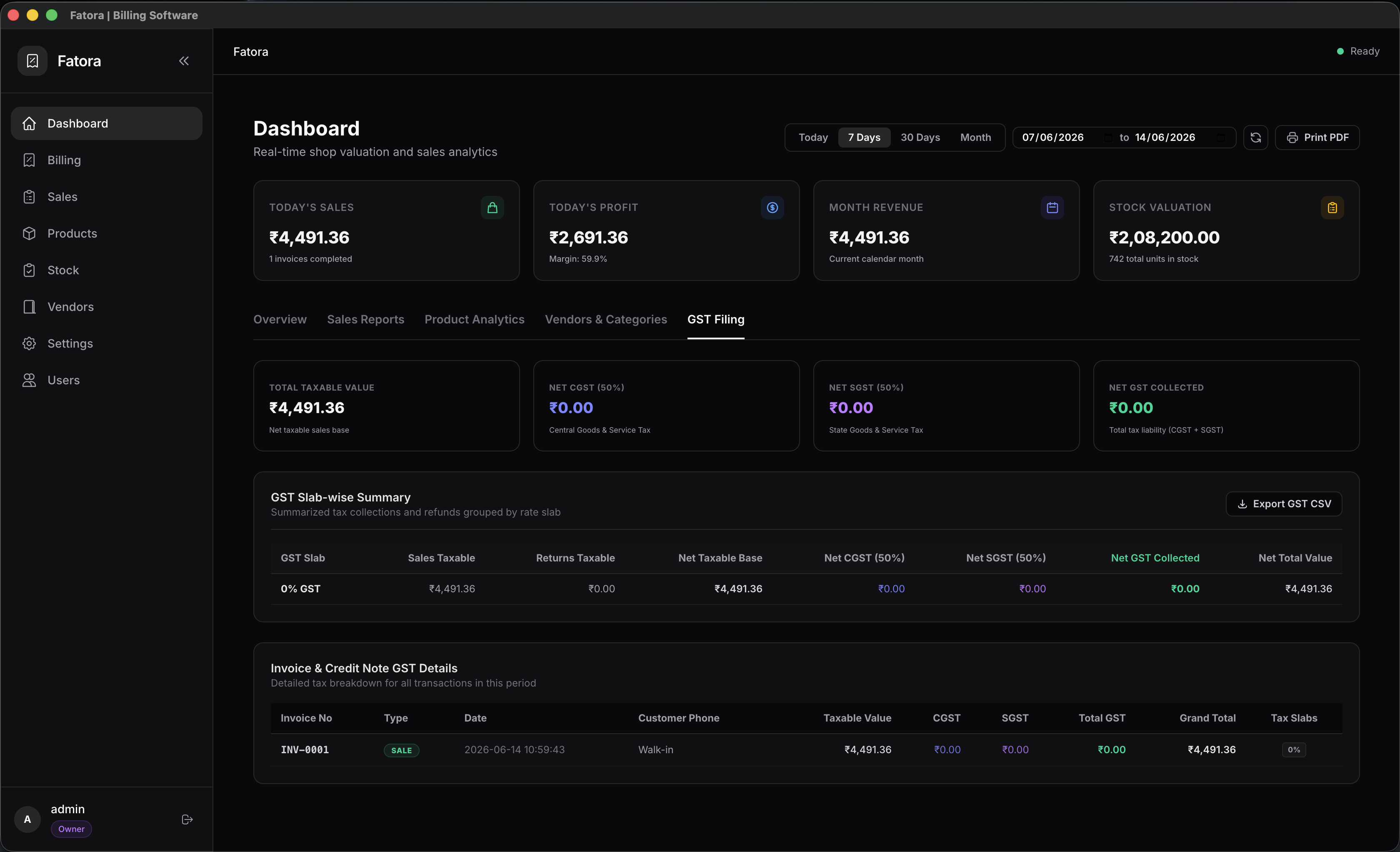Switch to the Overview tab
The height and width of the screenshot is (852, 1400).
280,319
